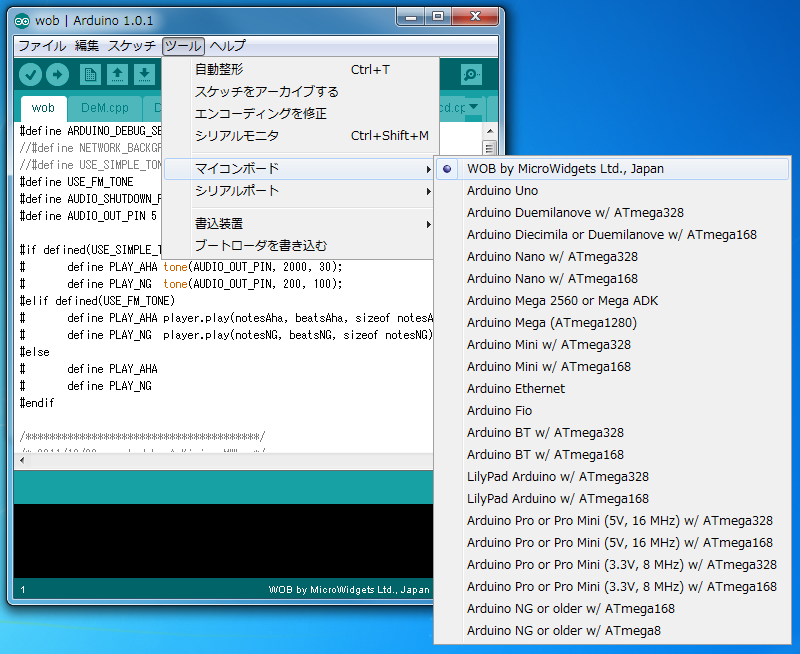Select Pro Mini (3.3V, 8 MHz) w/ ATmega168
The image size is (800, 654).
612,587
